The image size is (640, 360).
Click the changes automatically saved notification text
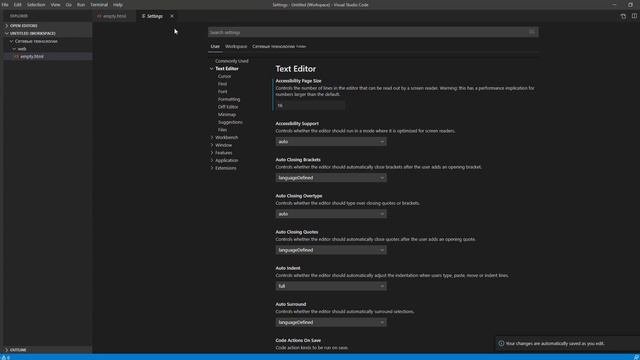click(x=555, y=343)
